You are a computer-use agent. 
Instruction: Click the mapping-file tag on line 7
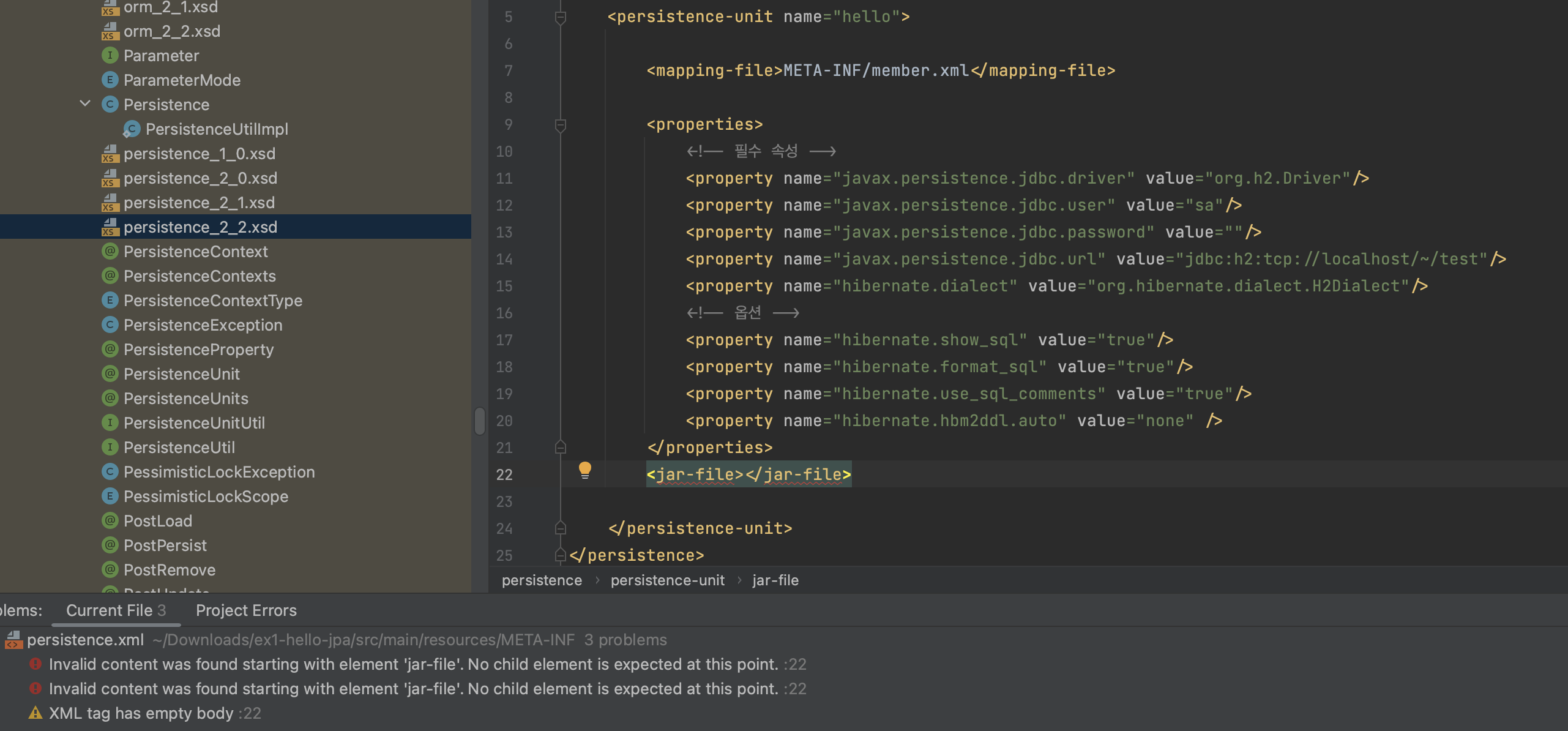[x=881, y=70]
